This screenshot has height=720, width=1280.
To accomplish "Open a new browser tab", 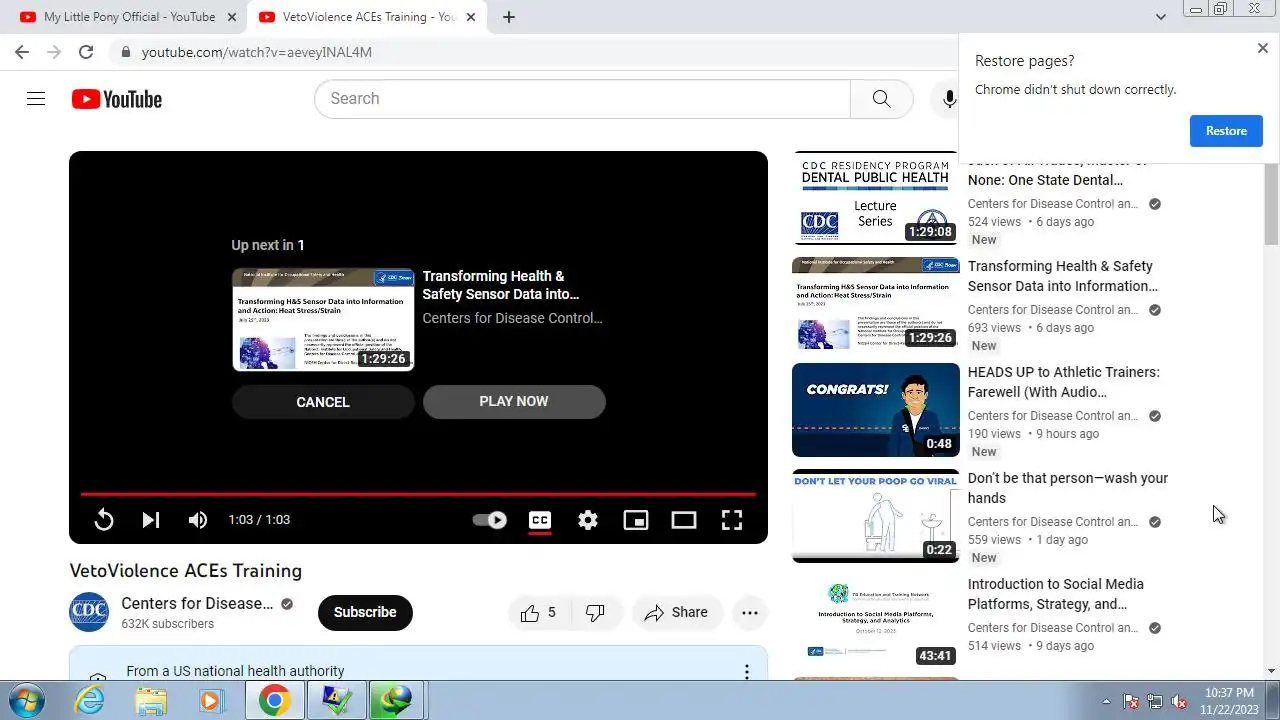I will click(509, 17).
